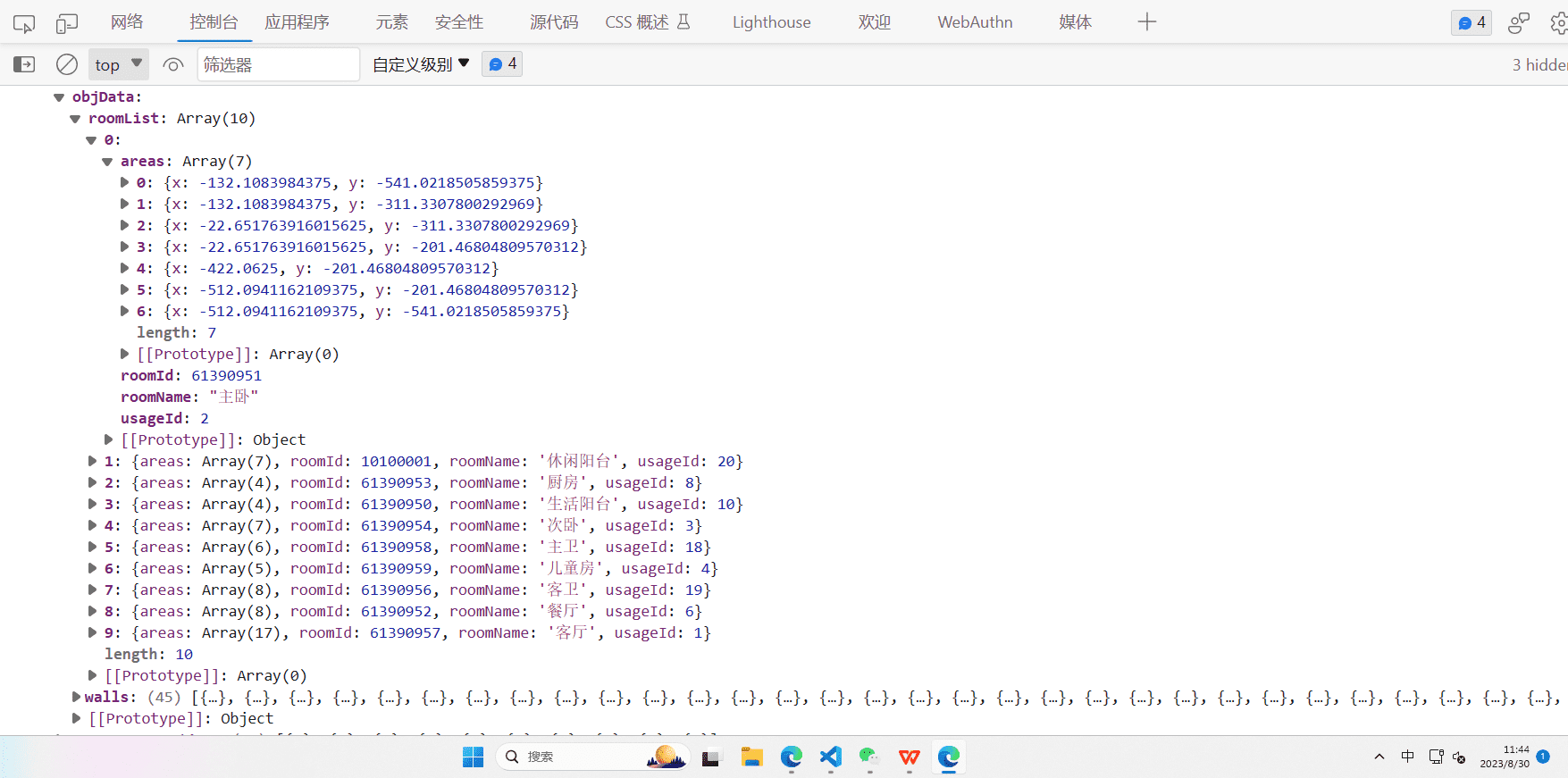
Task: Expand room 5 主卫 entry
Action: [x=92, y=547]
